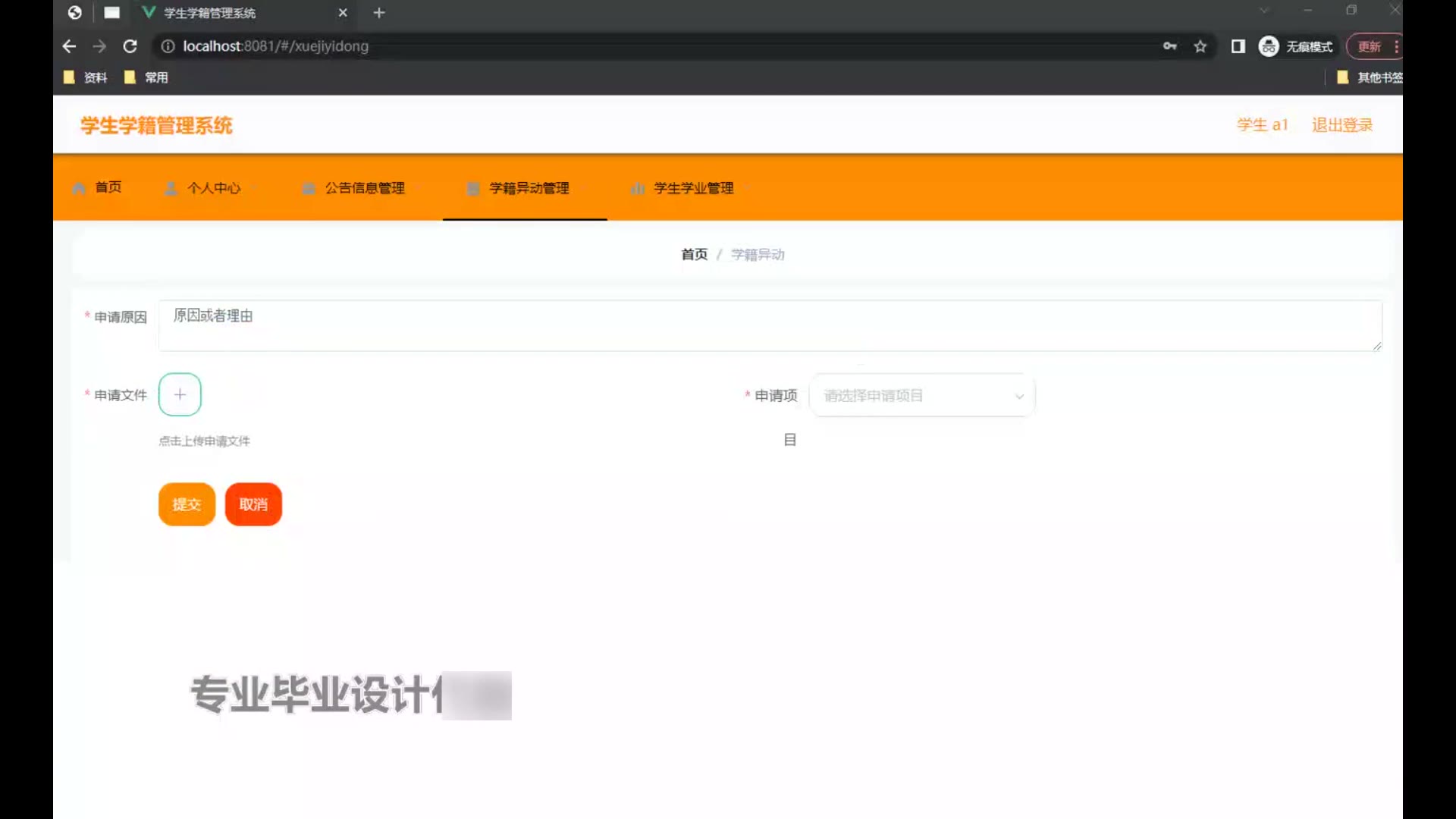Click the password key icon
1456x819 pixels.
click(x=1169, y=46)
